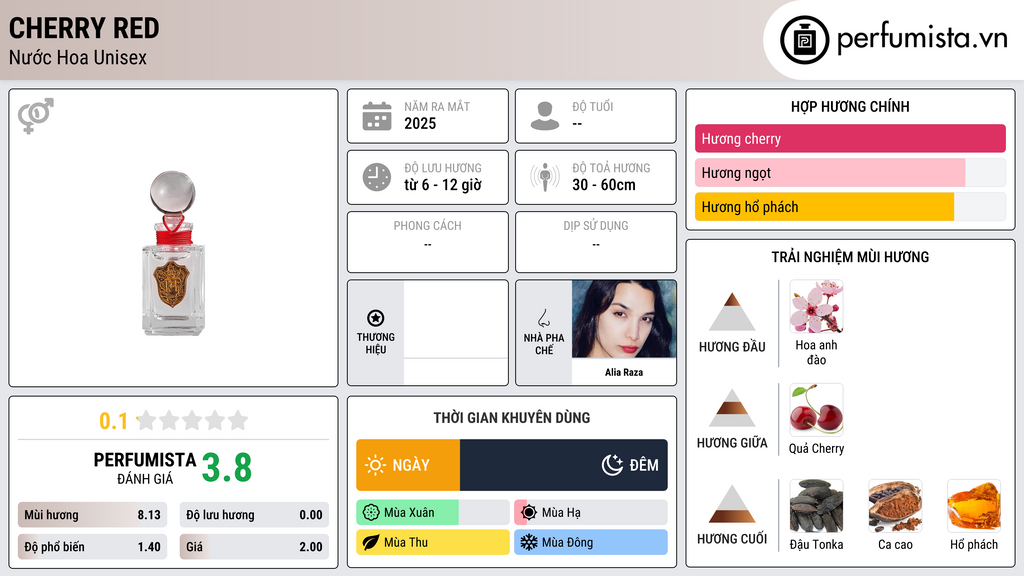The image size is (1024, 576).
Task: Click the HƯƠNG GIỮA label
Action: 732,443
